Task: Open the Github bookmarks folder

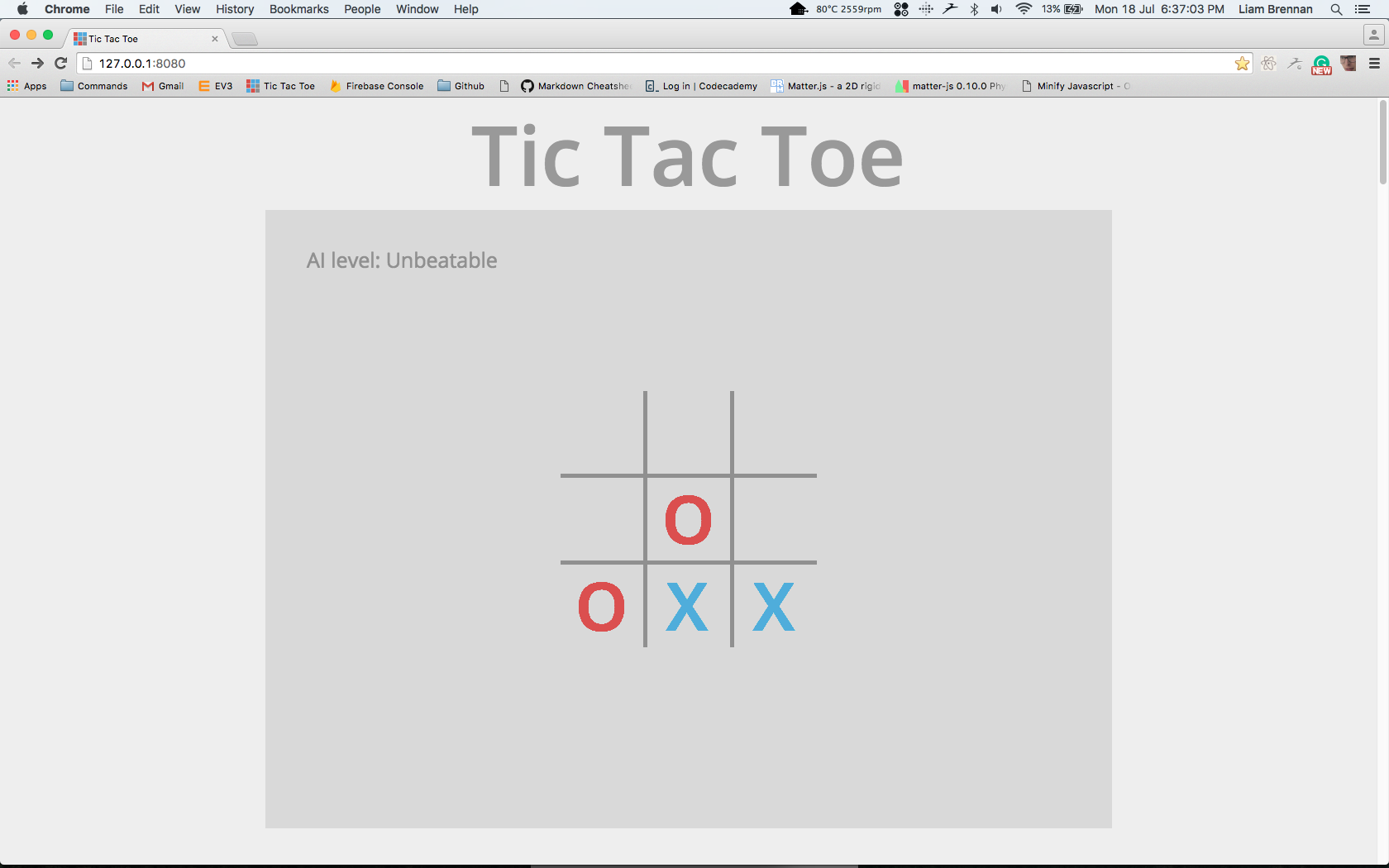Action: click(461, 86)
